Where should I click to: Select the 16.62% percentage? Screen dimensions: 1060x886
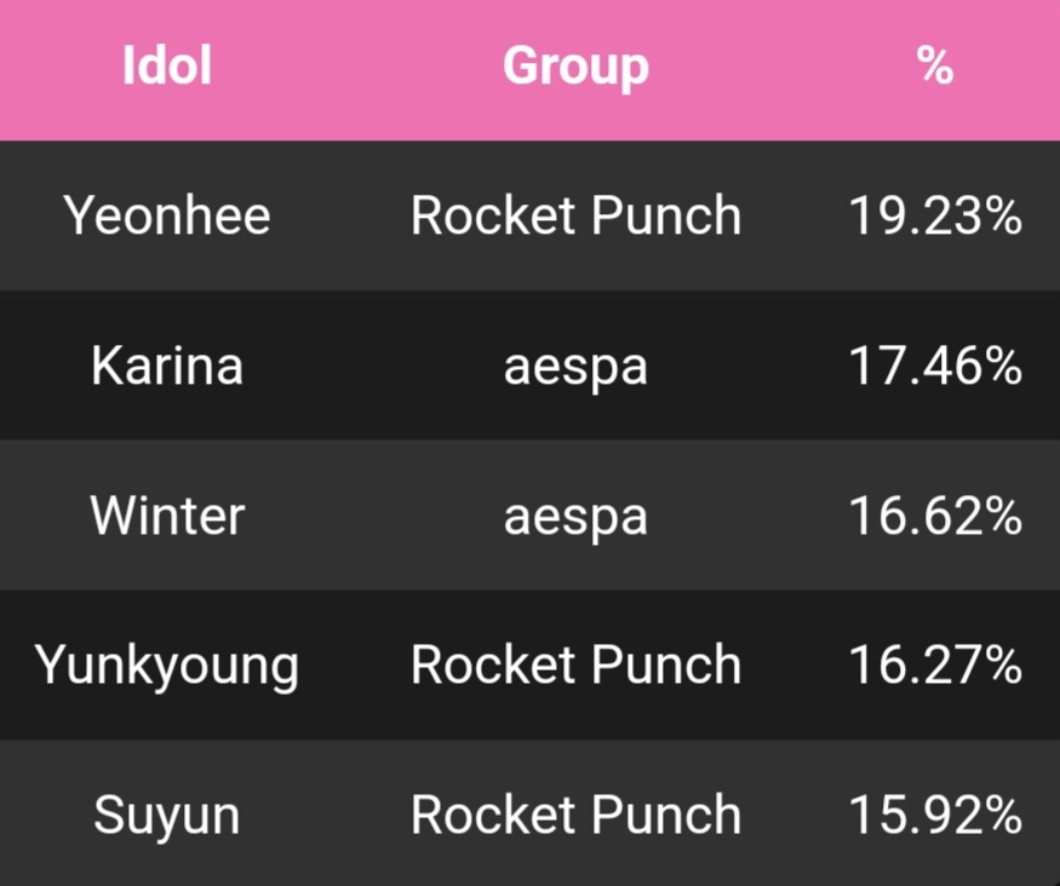(934, 516)
